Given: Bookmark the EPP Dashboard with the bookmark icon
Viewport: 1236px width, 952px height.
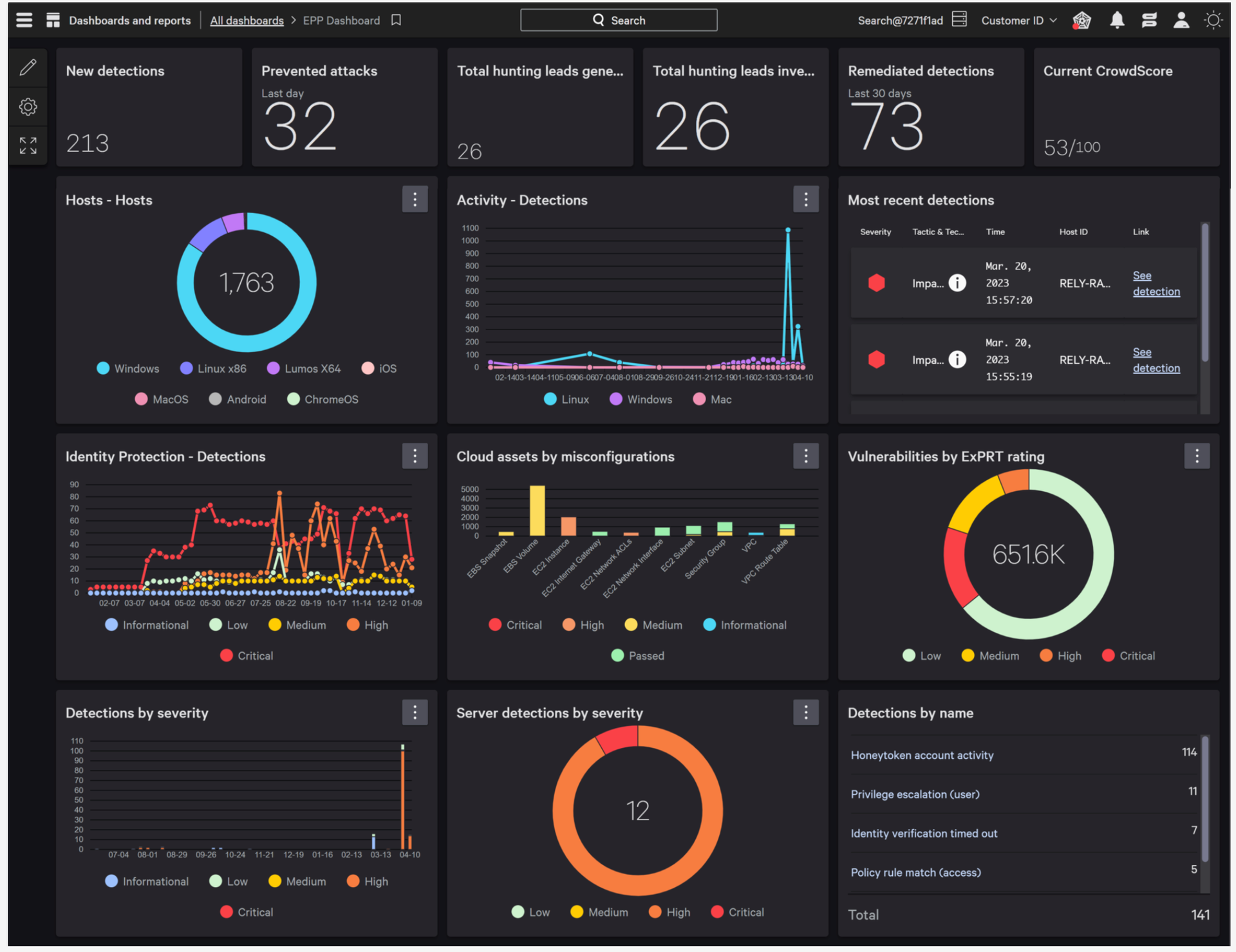Looking at the screenshot, I should click(395, 20).
